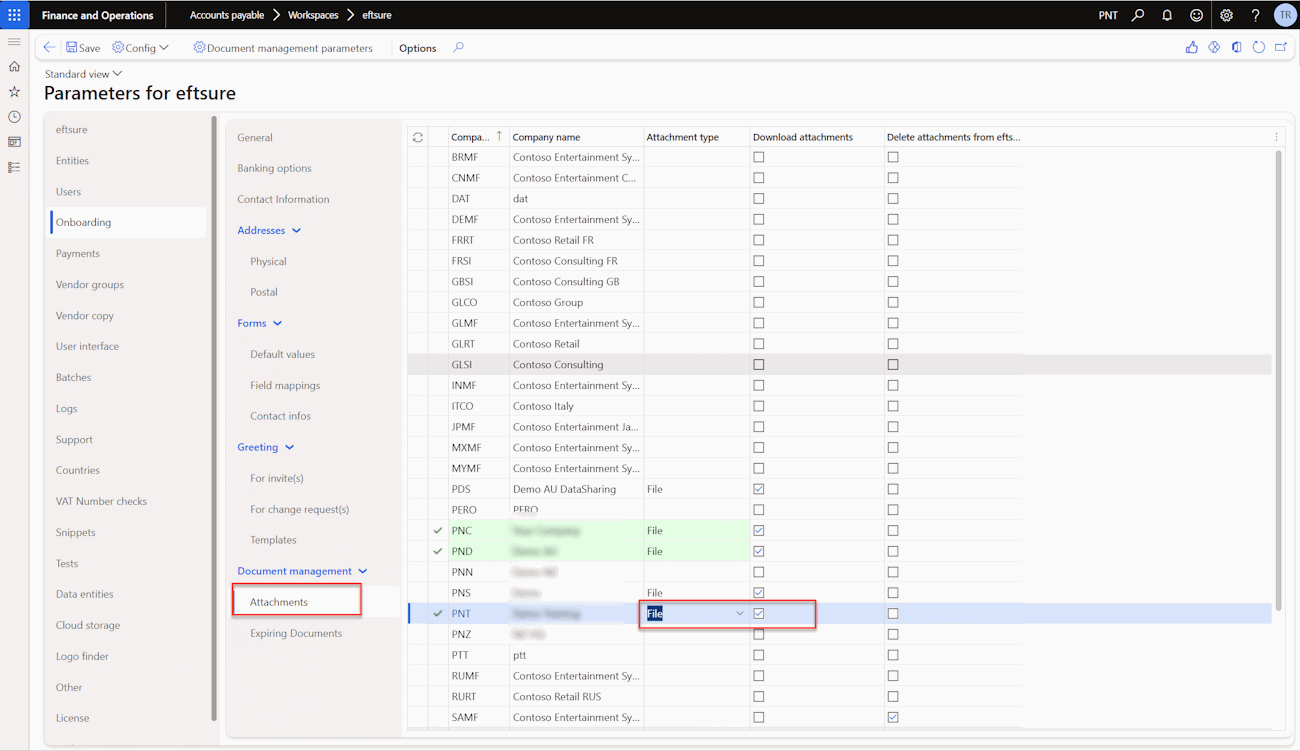Uncheck Delete attachments for SAMF
This screenshot has width=1300, height=751.
click(893, 717)
